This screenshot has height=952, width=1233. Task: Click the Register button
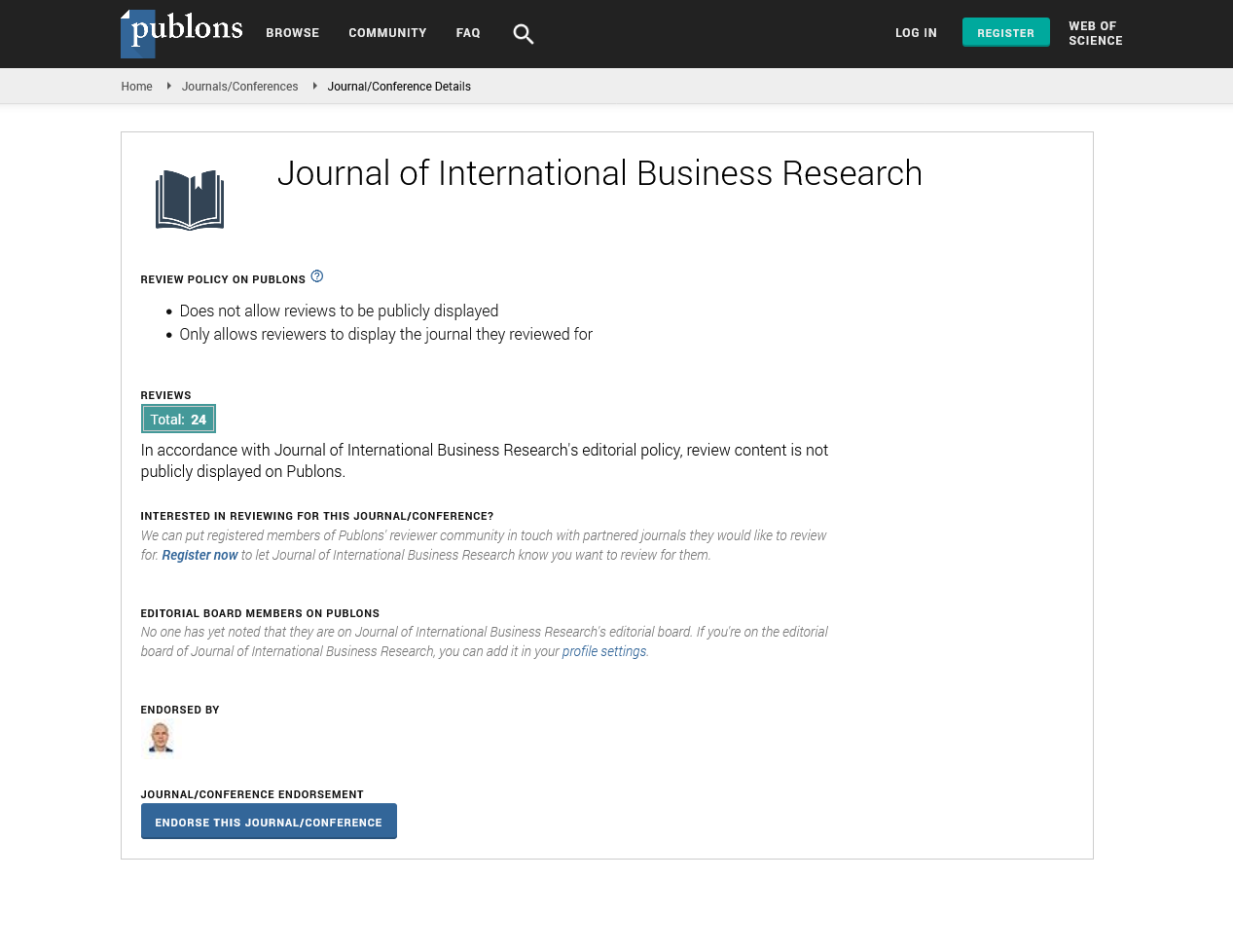[1006, 32]
